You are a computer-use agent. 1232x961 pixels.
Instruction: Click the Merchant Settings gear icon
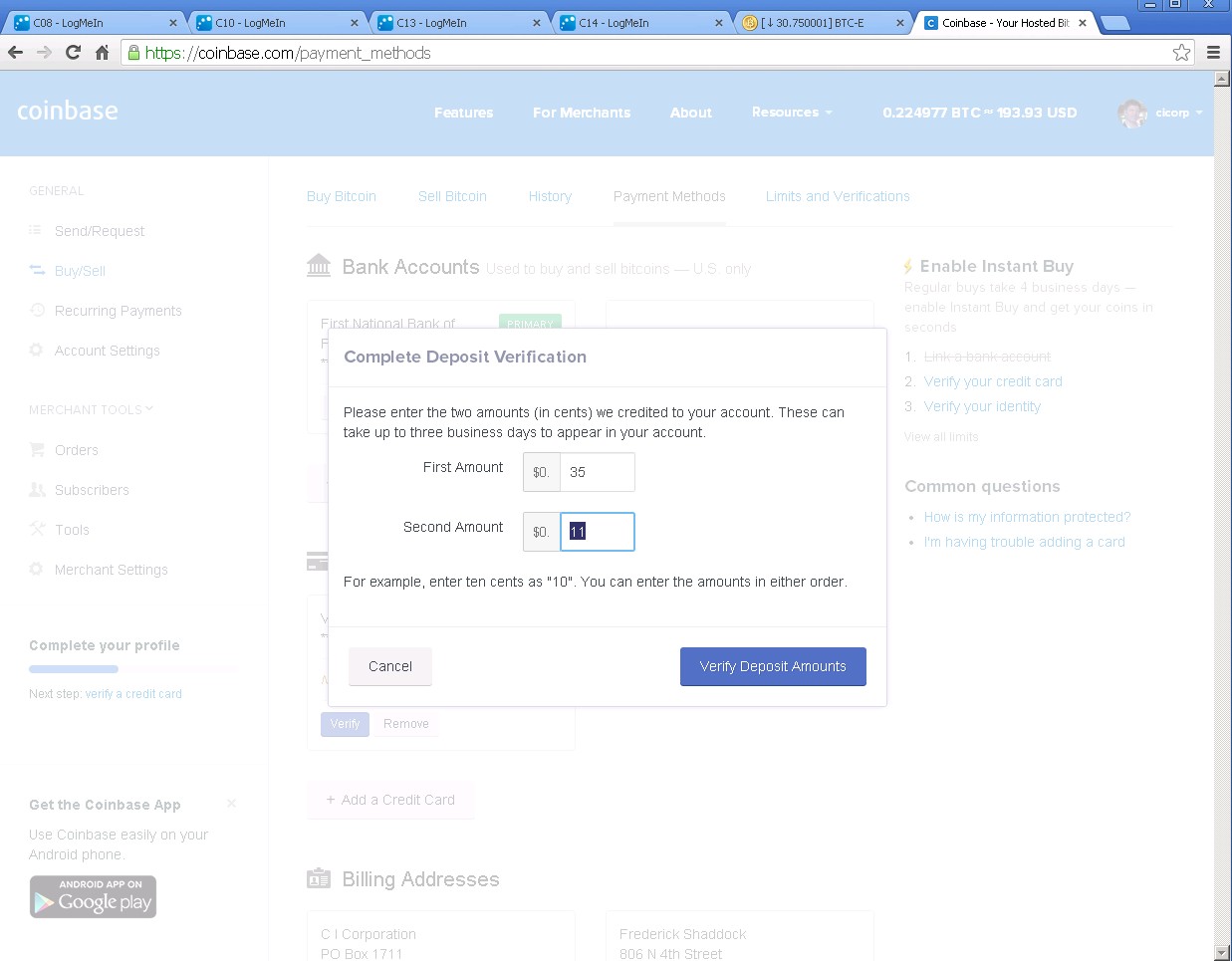(x=37, y=569)
